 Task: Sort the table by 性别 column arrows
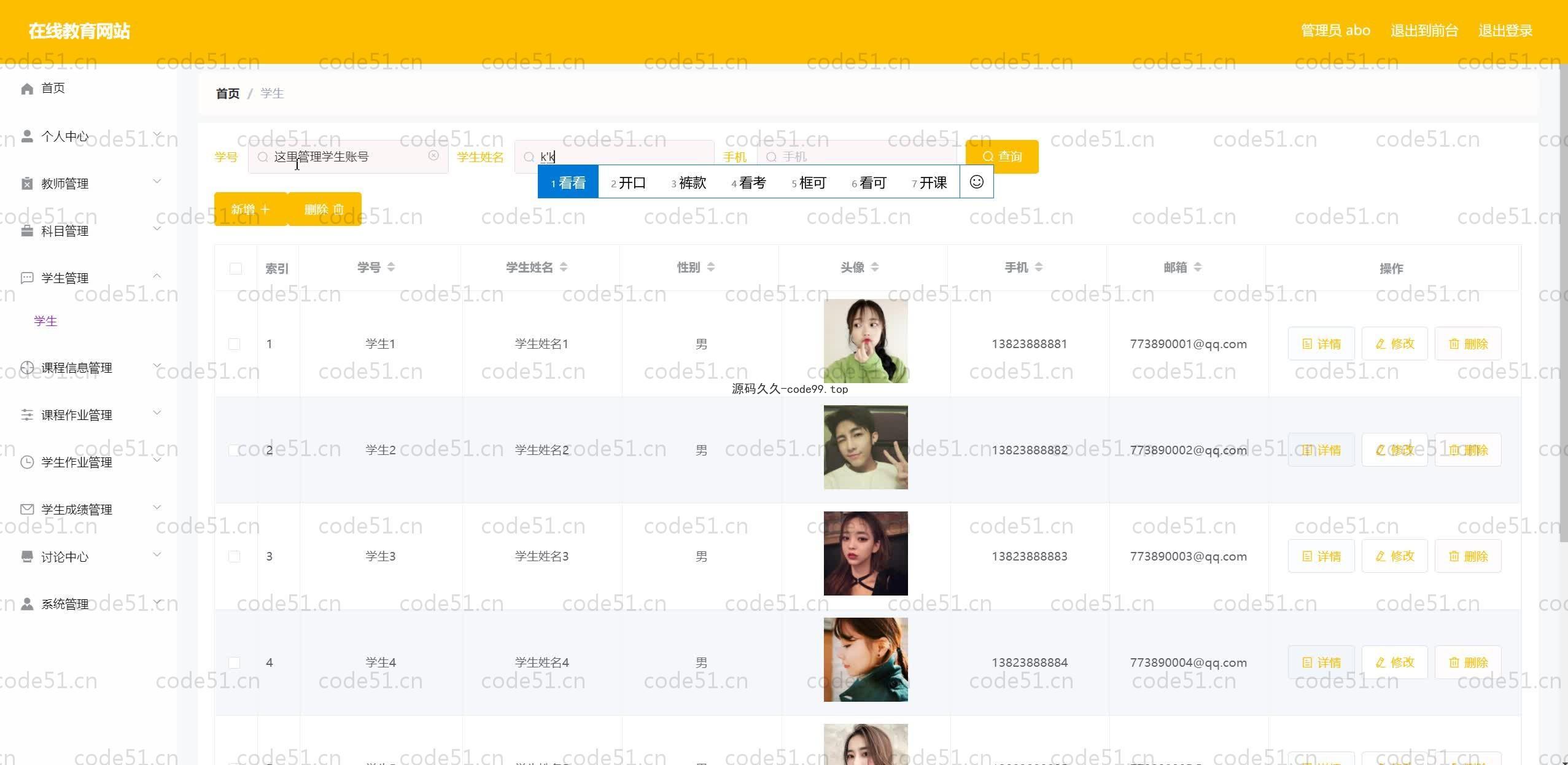pyautogui.click(x=711, y=267)
